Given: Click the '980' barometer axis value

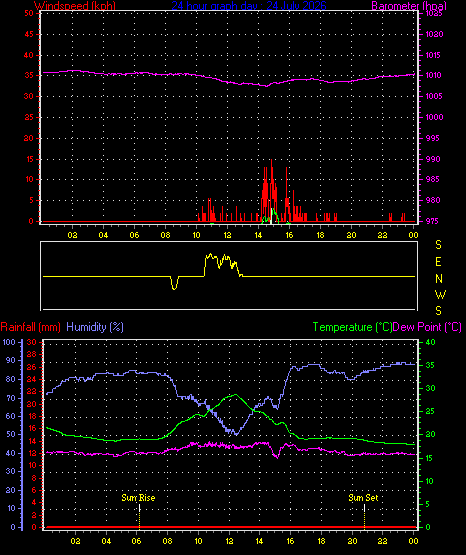Looking at the screenshot, I should (x=433, y=200).
